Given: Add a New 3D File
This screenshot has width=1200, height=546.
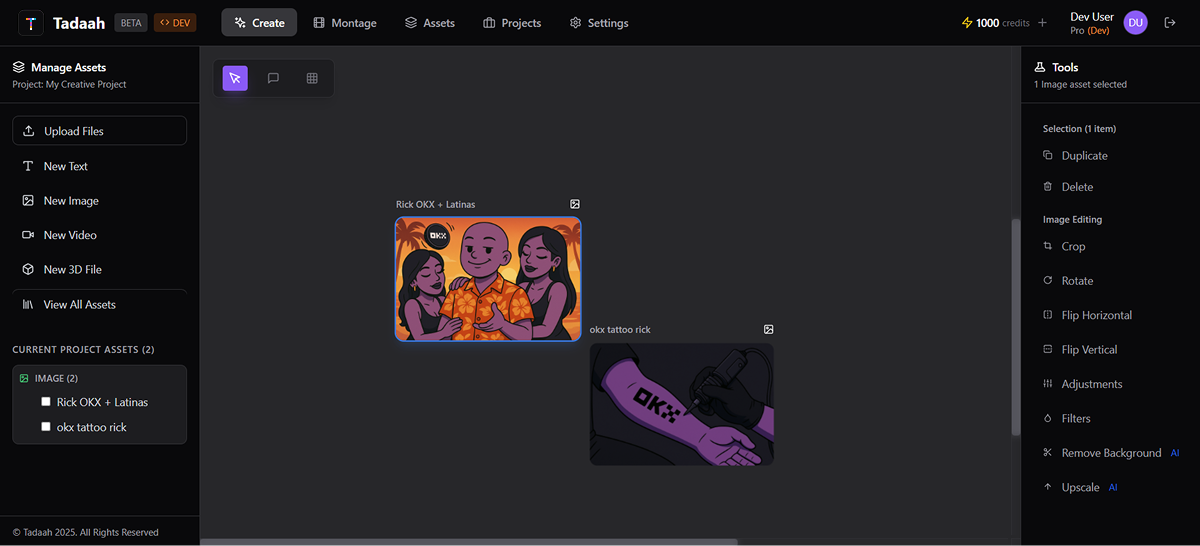Looking at the screenshot, I should pos(100,270).
